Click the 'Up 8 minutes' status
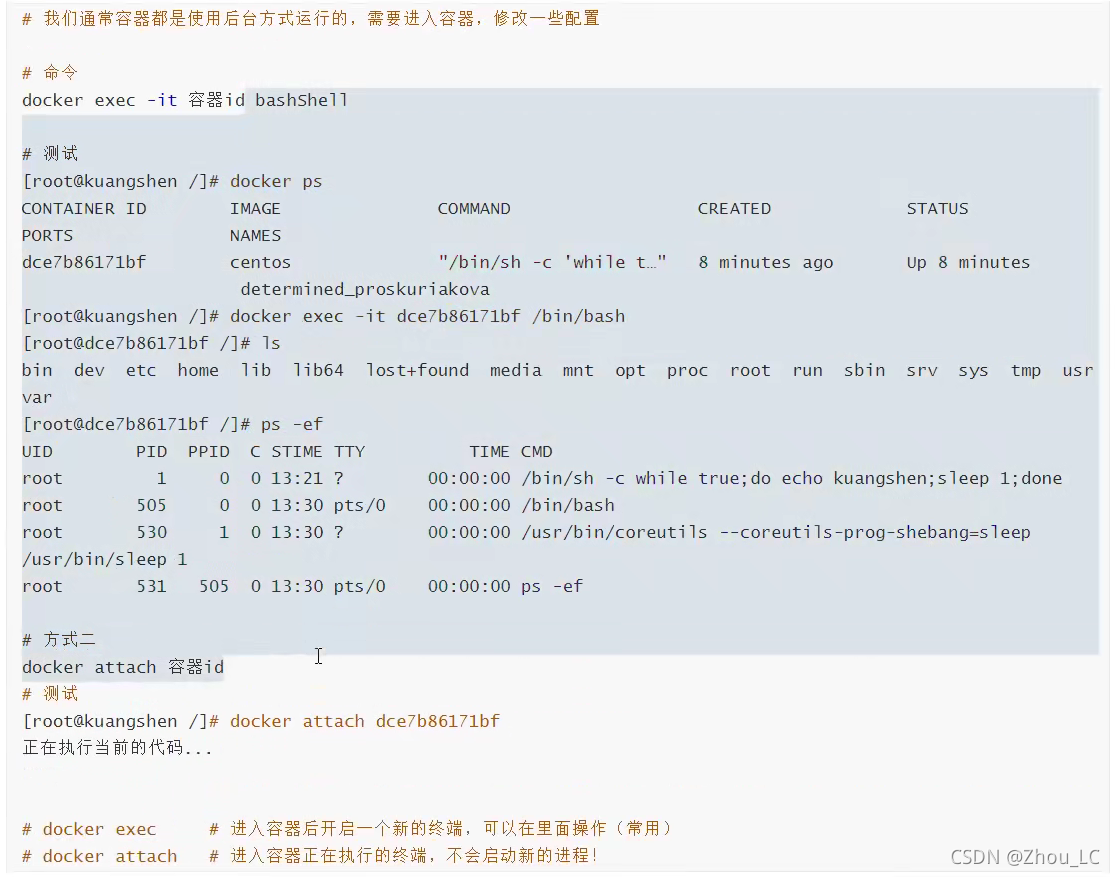 click(968, 262)
